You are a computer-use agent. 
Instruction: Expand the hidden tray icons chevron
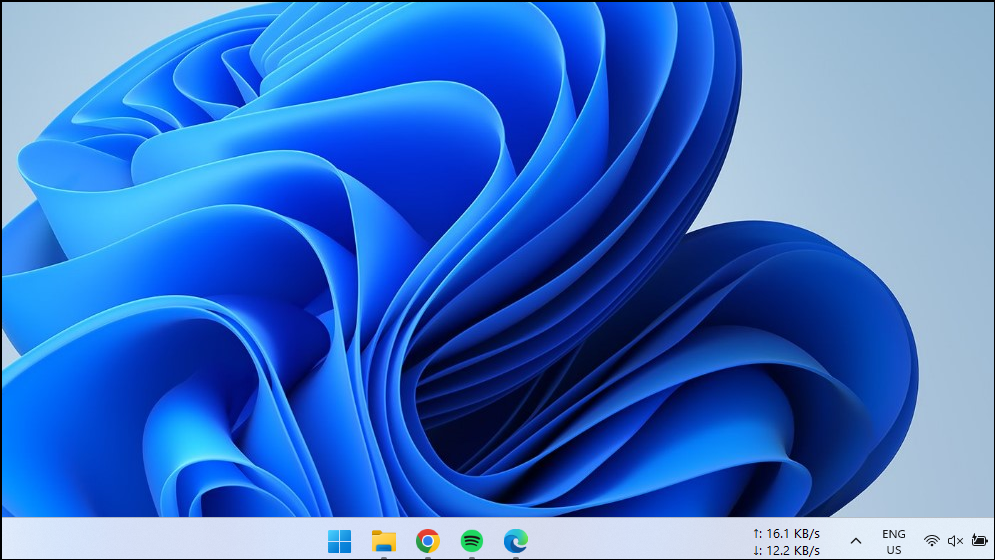[x=856, y=541]
